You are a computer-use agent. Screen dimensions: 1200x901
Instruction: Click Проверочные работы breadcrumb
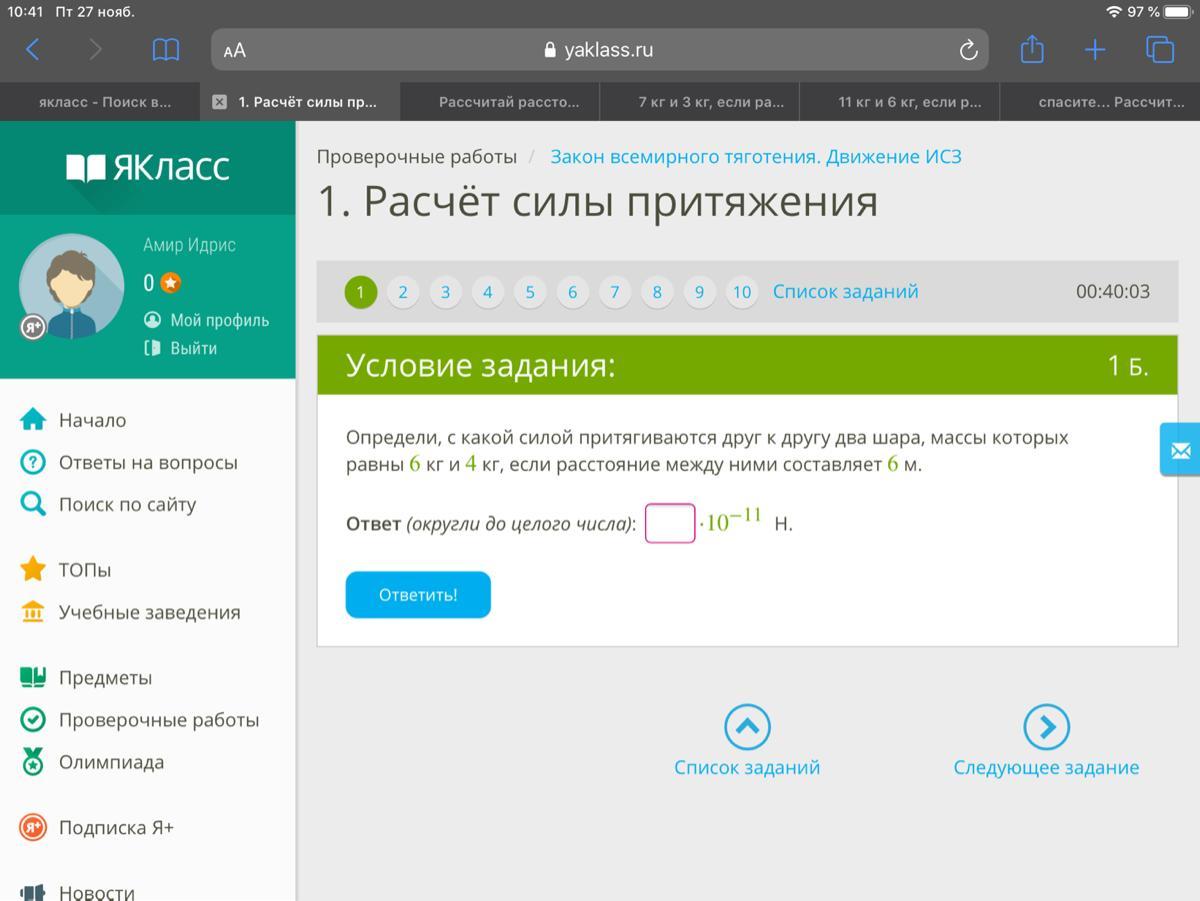click(417, 156)
